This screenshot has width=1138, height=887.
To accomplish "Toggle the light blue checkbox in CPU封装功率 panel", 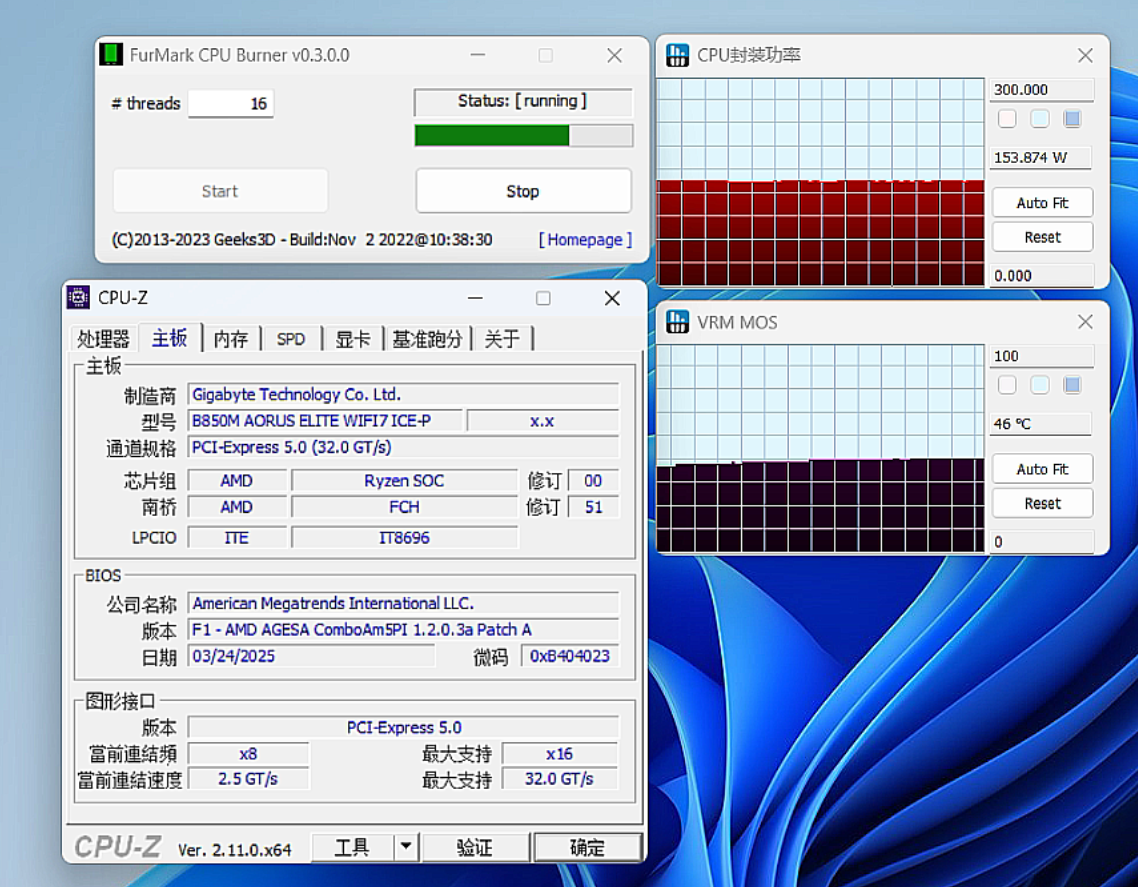I will 1040,119.
